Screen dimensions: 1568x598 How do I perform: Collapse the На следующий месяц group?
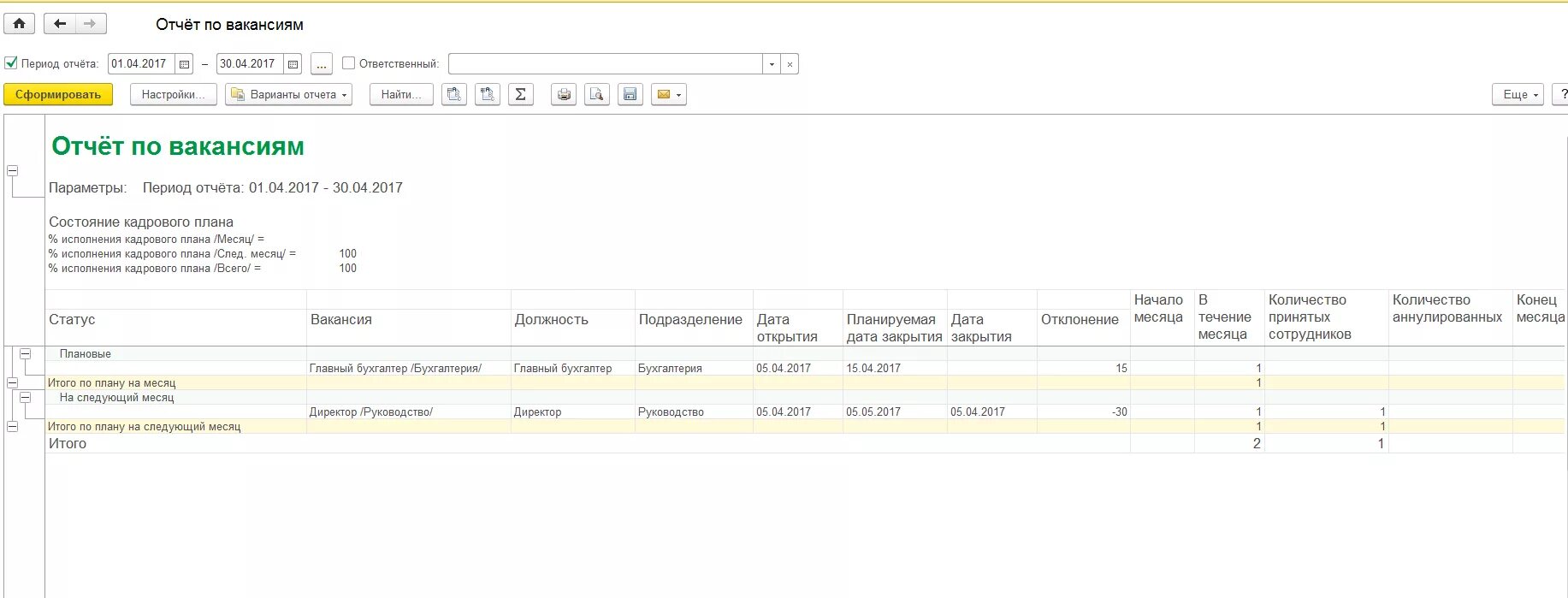(26, 397)
